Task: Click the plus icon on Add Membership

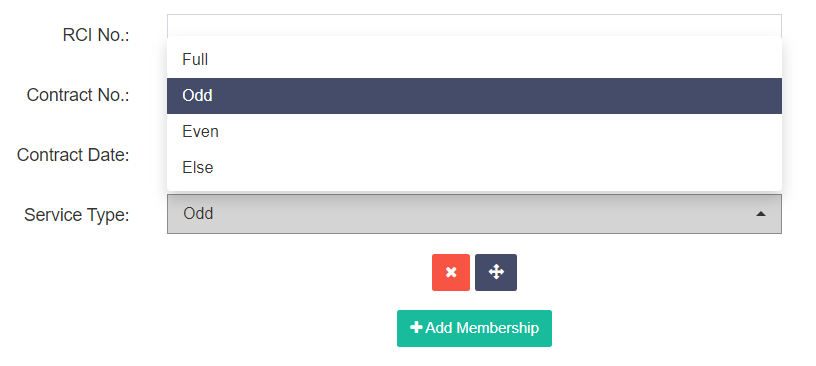Action: point(416,327)
